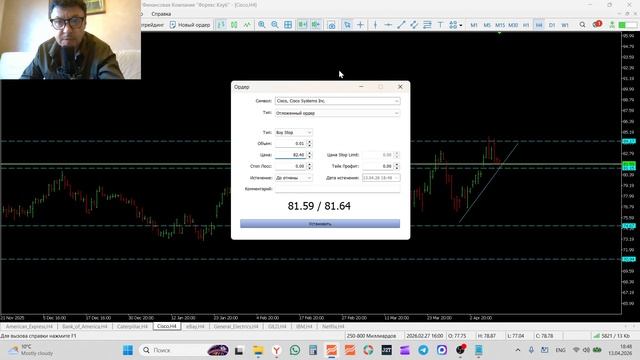Toggle chart auto scroll

302,25
